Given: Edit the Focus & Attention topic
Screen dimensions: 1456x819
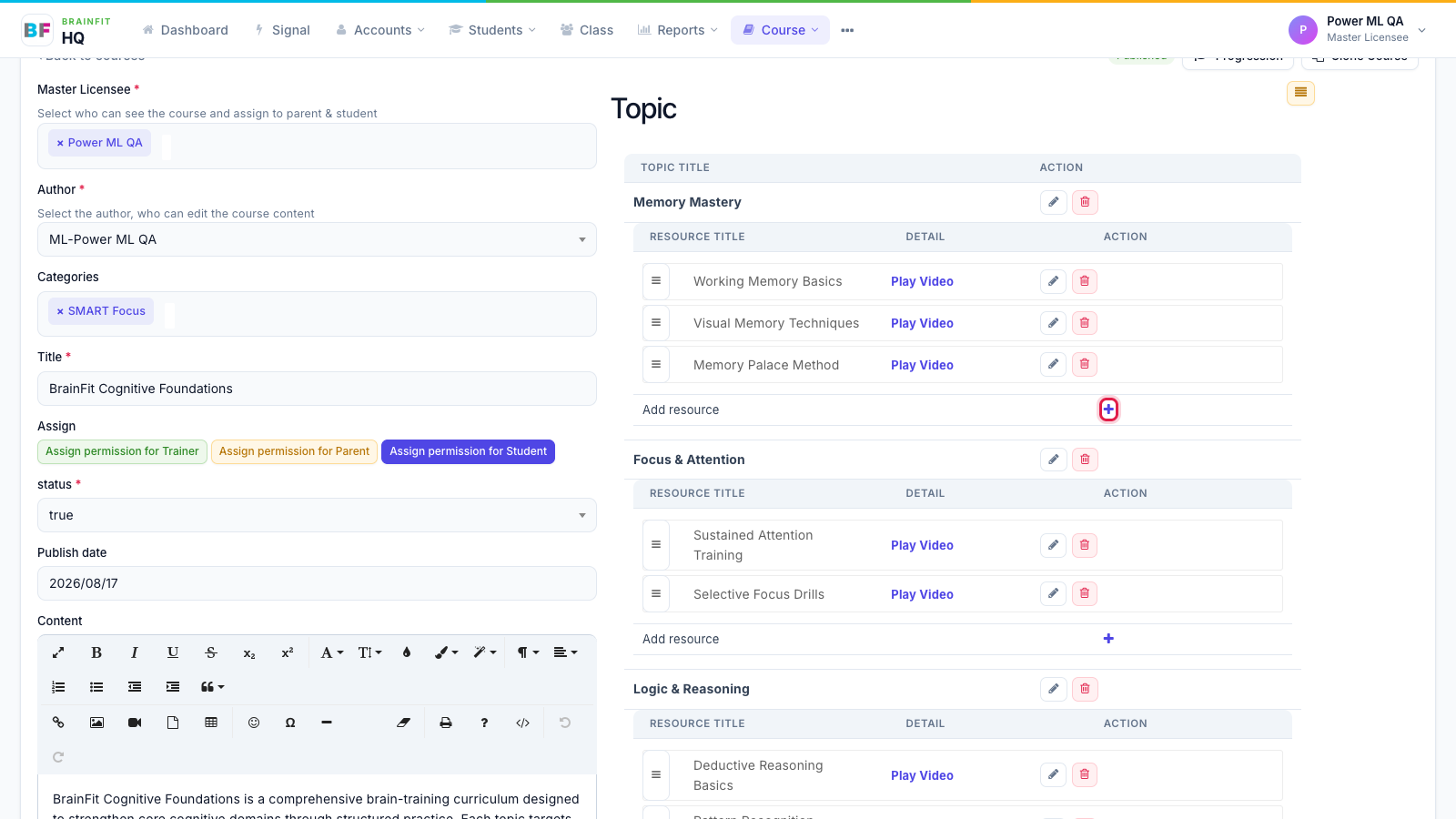Looking at the screenshot, I should (1053, 460).
